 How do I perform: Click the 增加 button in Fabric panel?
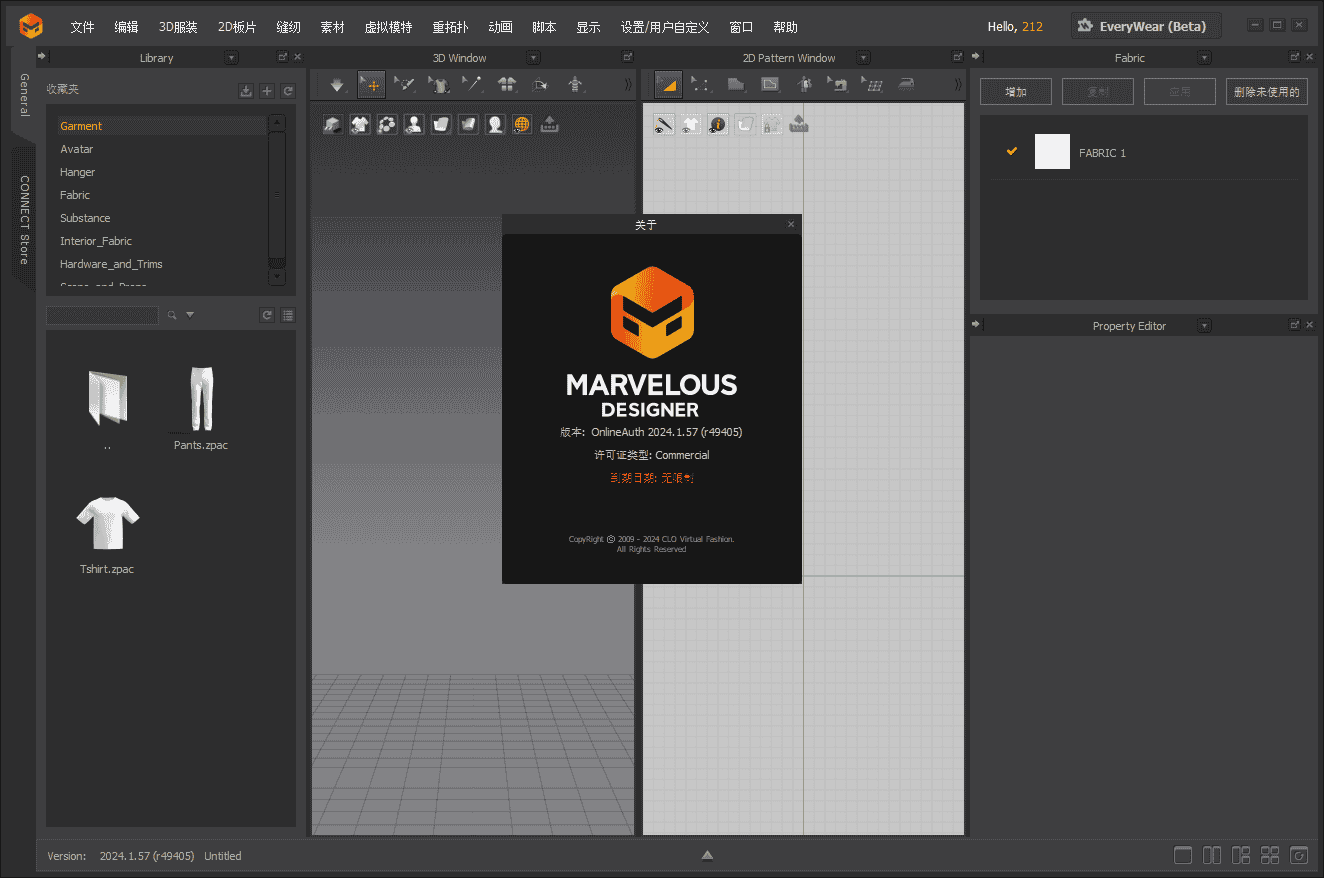click(x=1016, y=92)
